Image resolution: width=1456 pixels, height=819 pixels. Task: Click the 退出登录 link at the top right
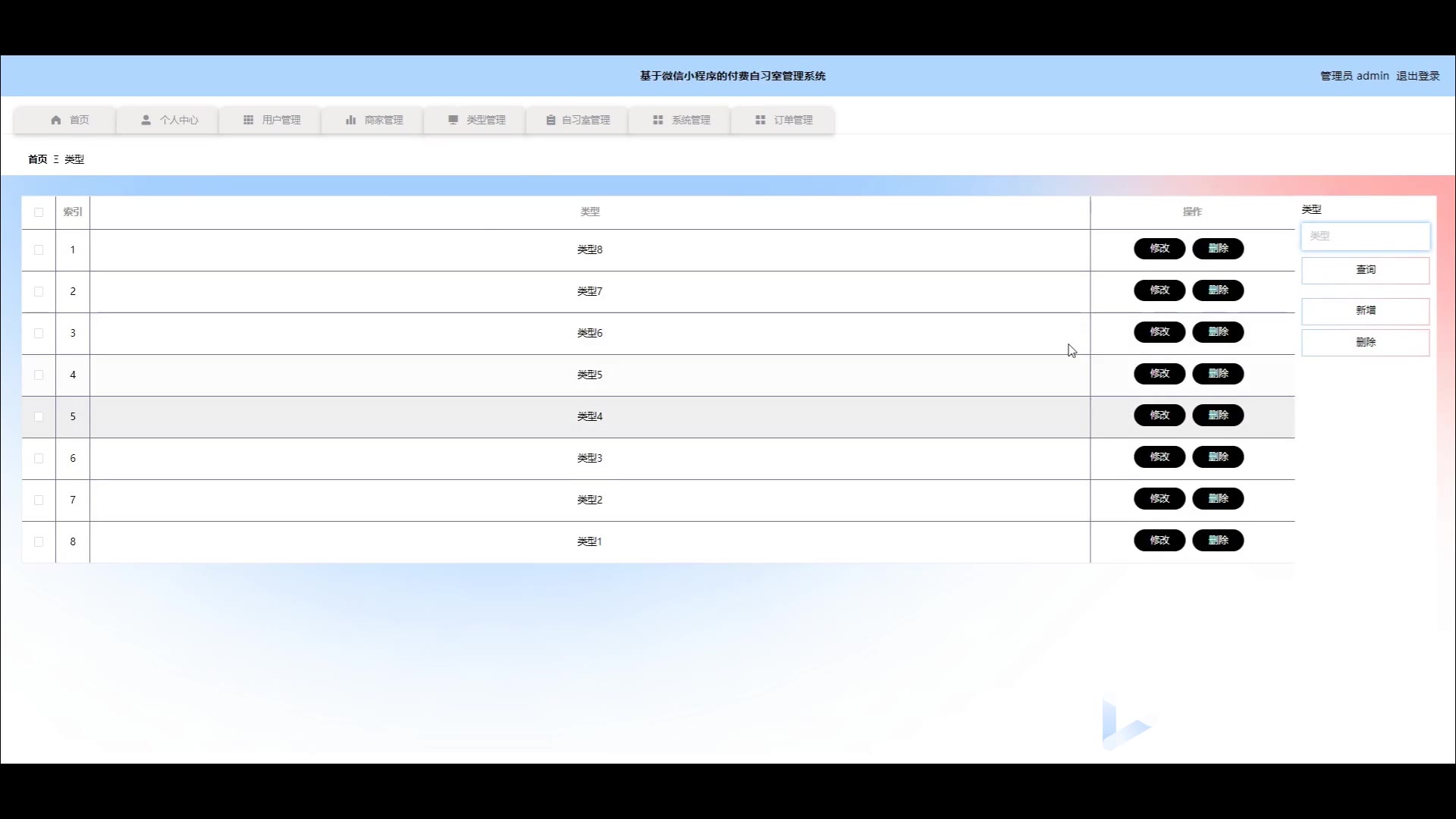[x=1417, y=76]
